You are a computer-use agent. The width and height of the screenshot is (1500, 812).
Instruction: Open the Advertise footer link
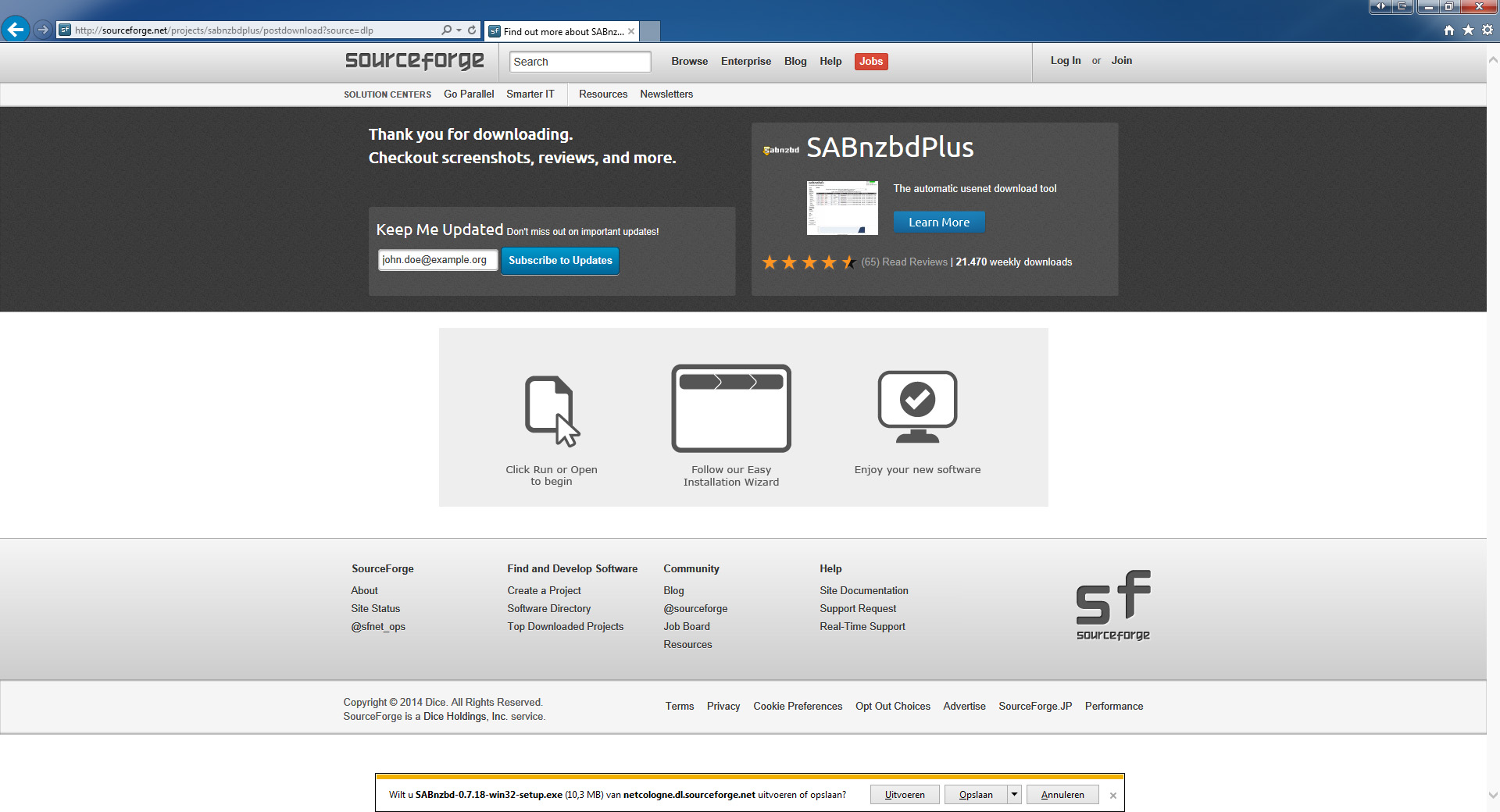(x=964, y=706)
